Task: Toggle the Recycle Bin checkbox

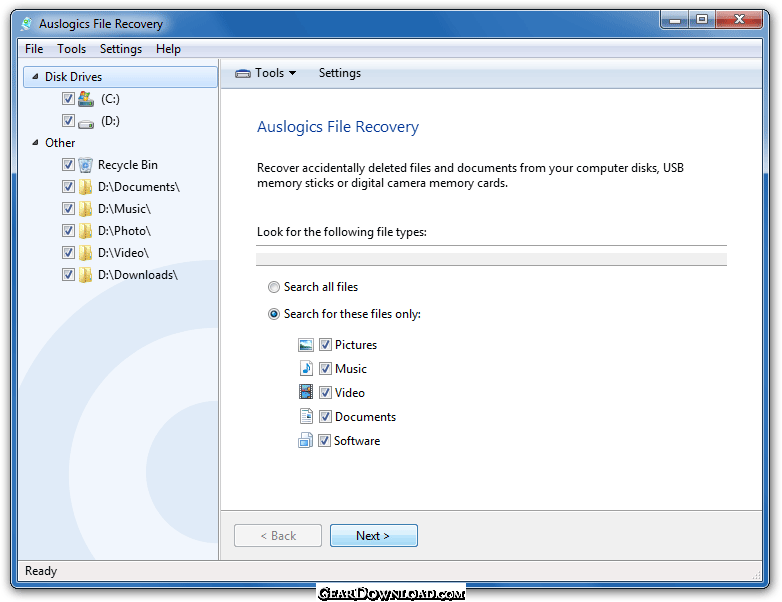Action: [x=68, y=165]
